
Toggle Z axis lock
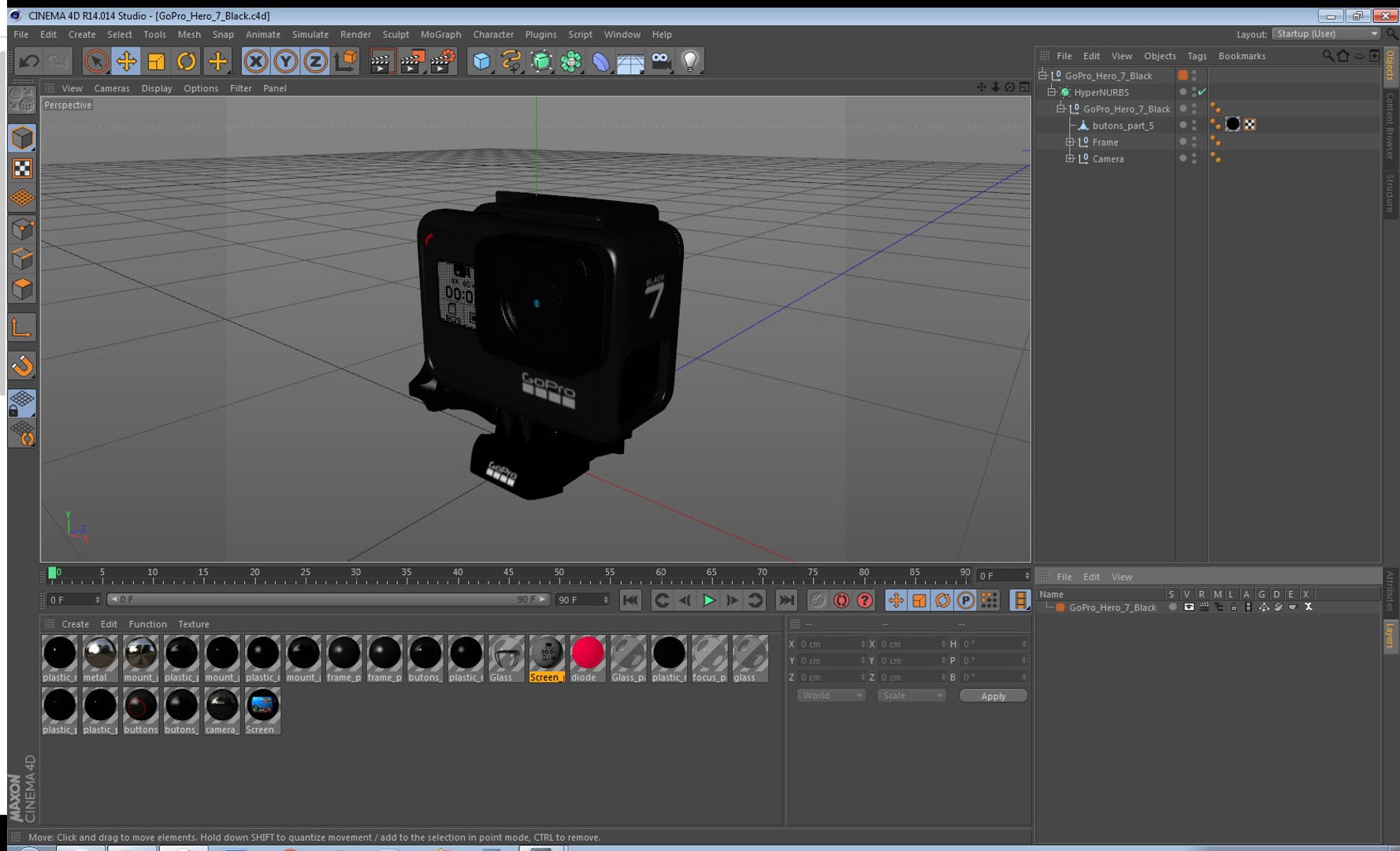click(315, 61)
